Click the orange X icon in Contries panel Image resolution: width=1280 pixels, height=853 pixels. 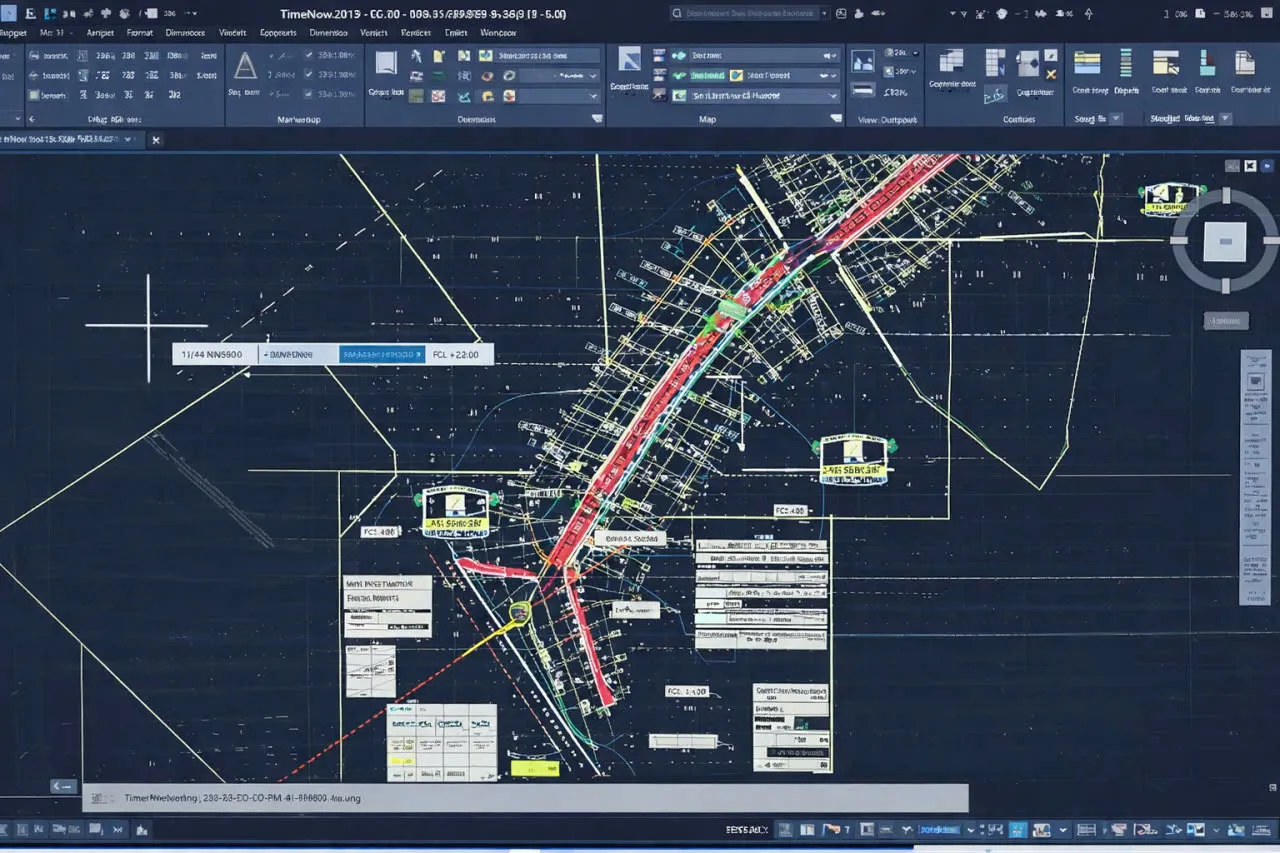[x=1051, y=74]
